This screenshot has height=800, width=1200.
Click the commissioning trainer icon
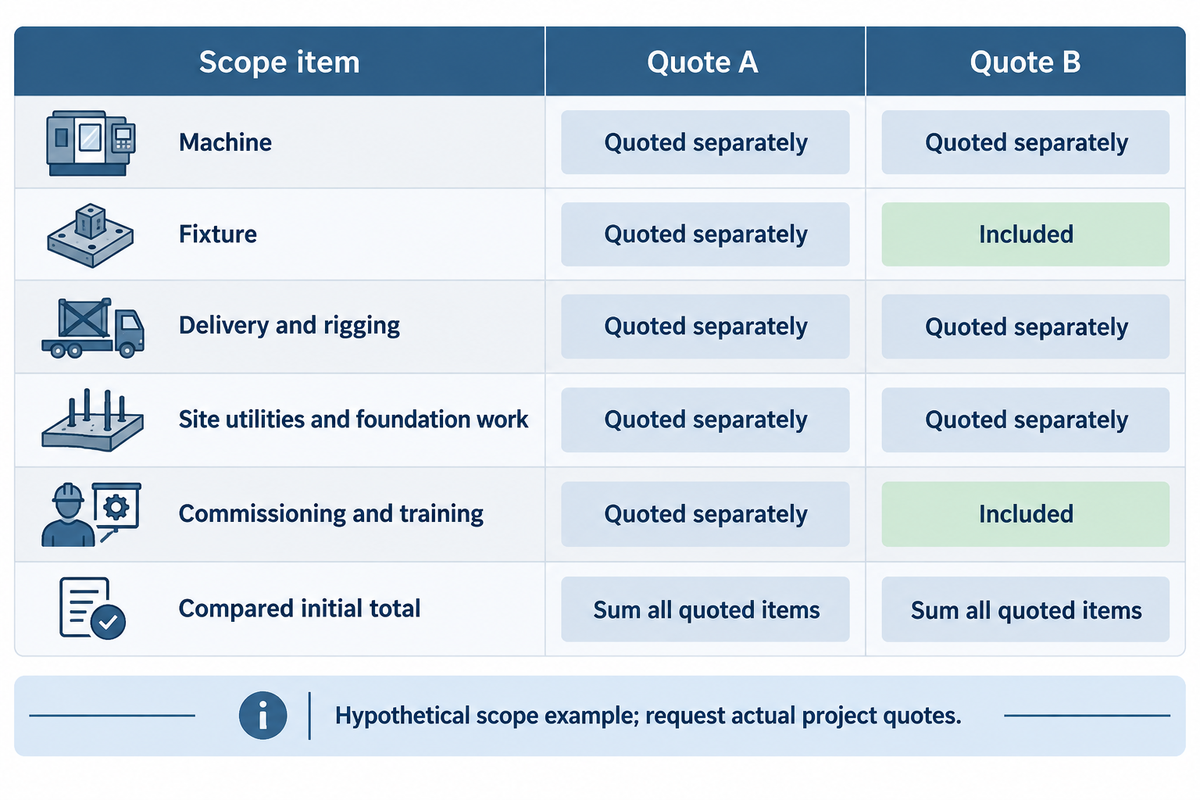(92, 513)
